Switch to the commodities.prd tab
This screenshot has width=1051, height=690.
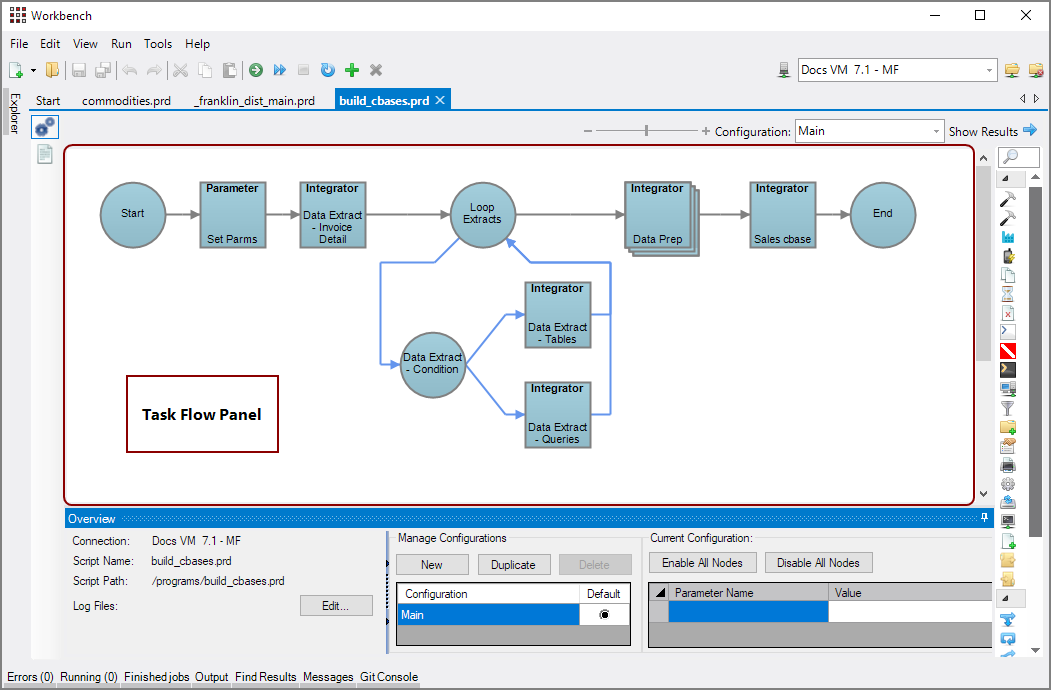point(126,101)
